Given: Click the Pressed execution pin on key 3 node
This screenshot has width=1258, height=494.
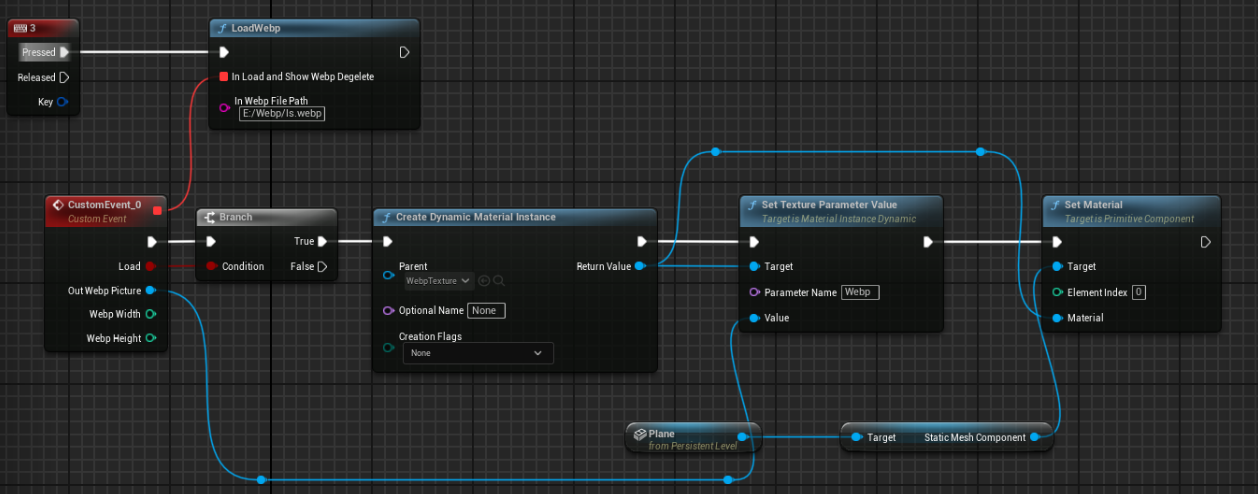Looking at the screenshot, I should point(64,52).
